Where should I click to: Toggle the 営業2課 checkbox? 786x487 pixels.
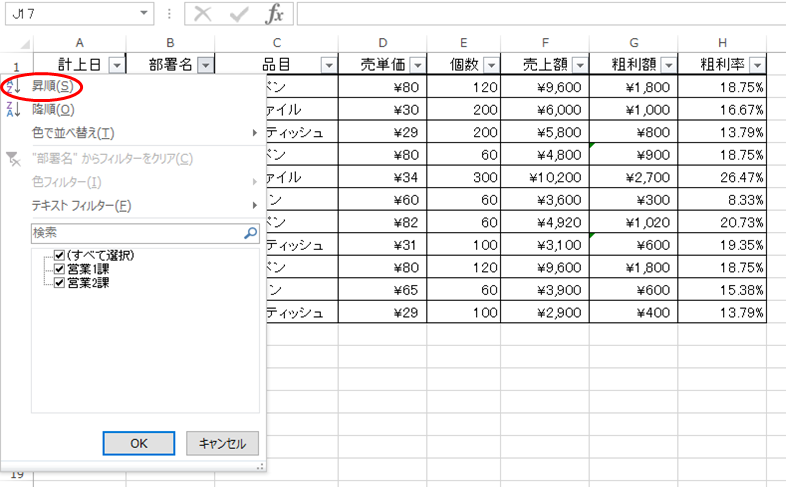pos(60,283)
